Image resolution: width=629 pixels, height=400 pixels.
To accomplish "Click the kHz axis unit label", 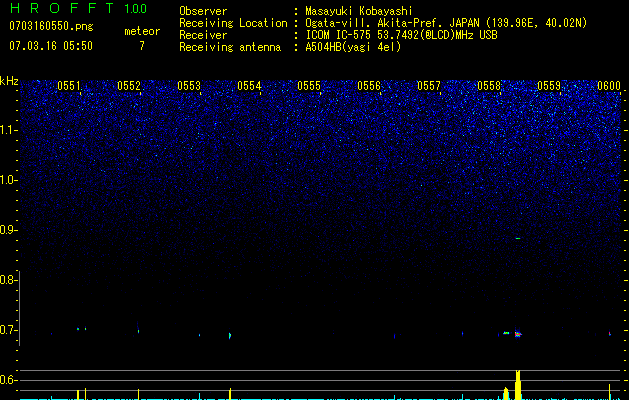I will point(9,81).
